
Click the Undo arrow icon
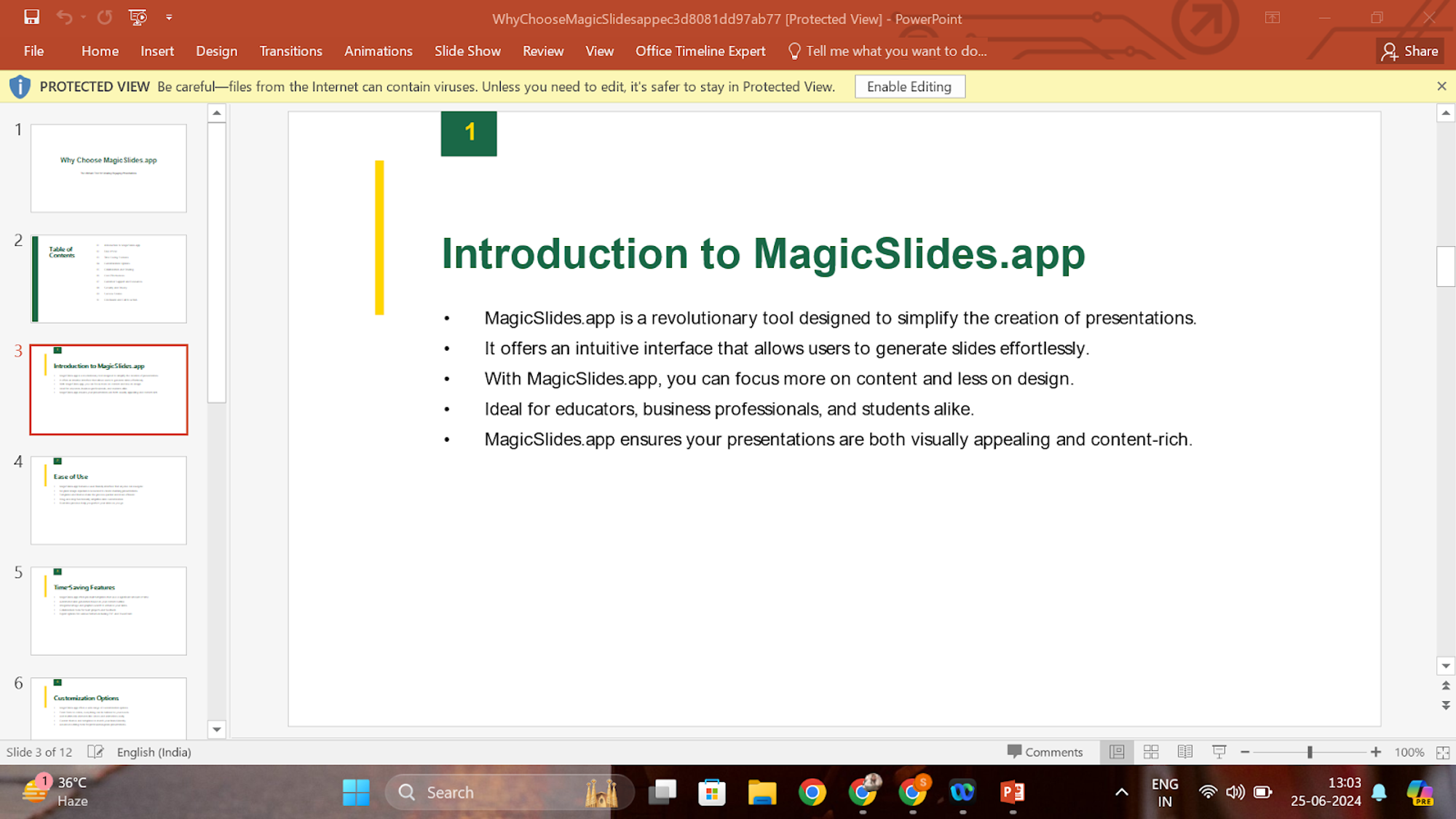pos(64,17)
